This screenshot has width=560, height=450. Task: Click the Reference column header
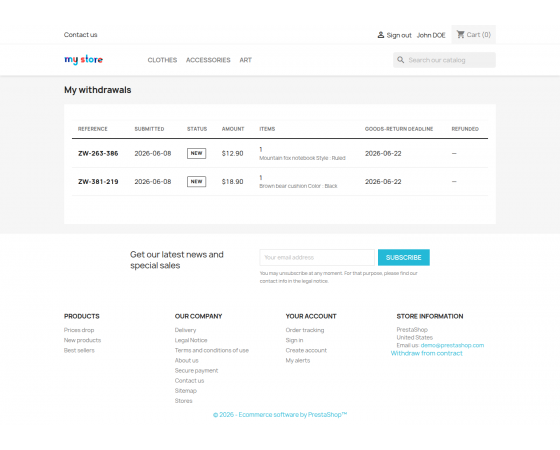[x=92, y=129]
